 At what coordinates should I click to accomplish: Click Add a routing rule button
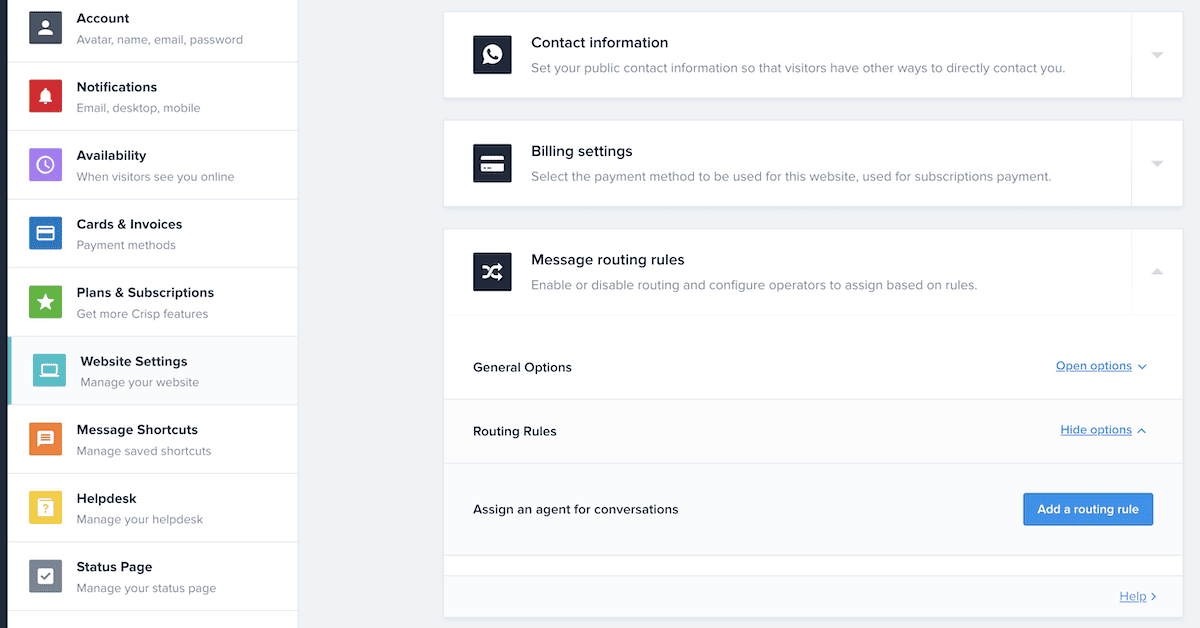point(1088,509)
